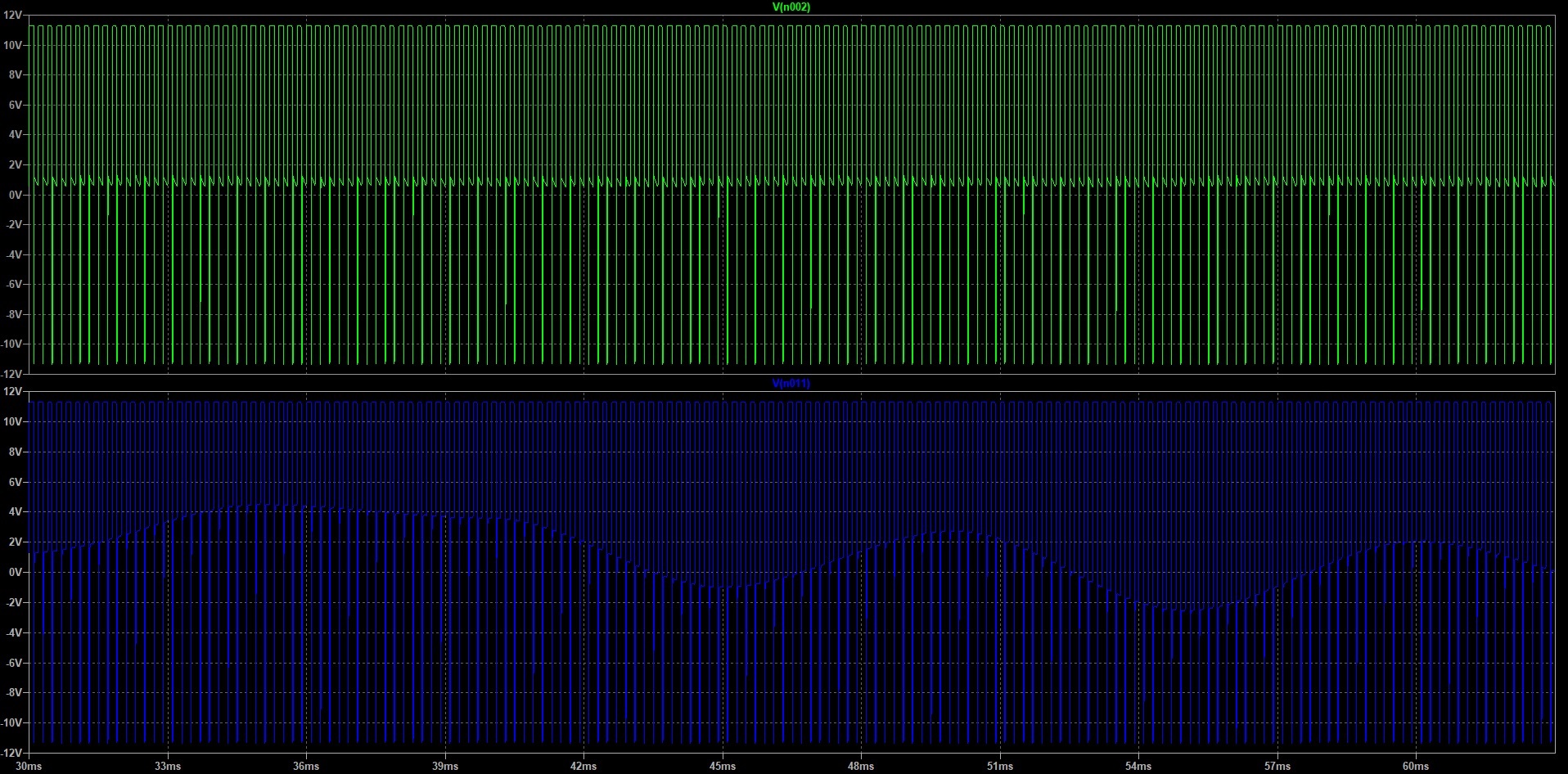Click the -8V label in V(n011) pane
Image resolution: width=1568 pixels, height=774 pixels.
point(13,693)
